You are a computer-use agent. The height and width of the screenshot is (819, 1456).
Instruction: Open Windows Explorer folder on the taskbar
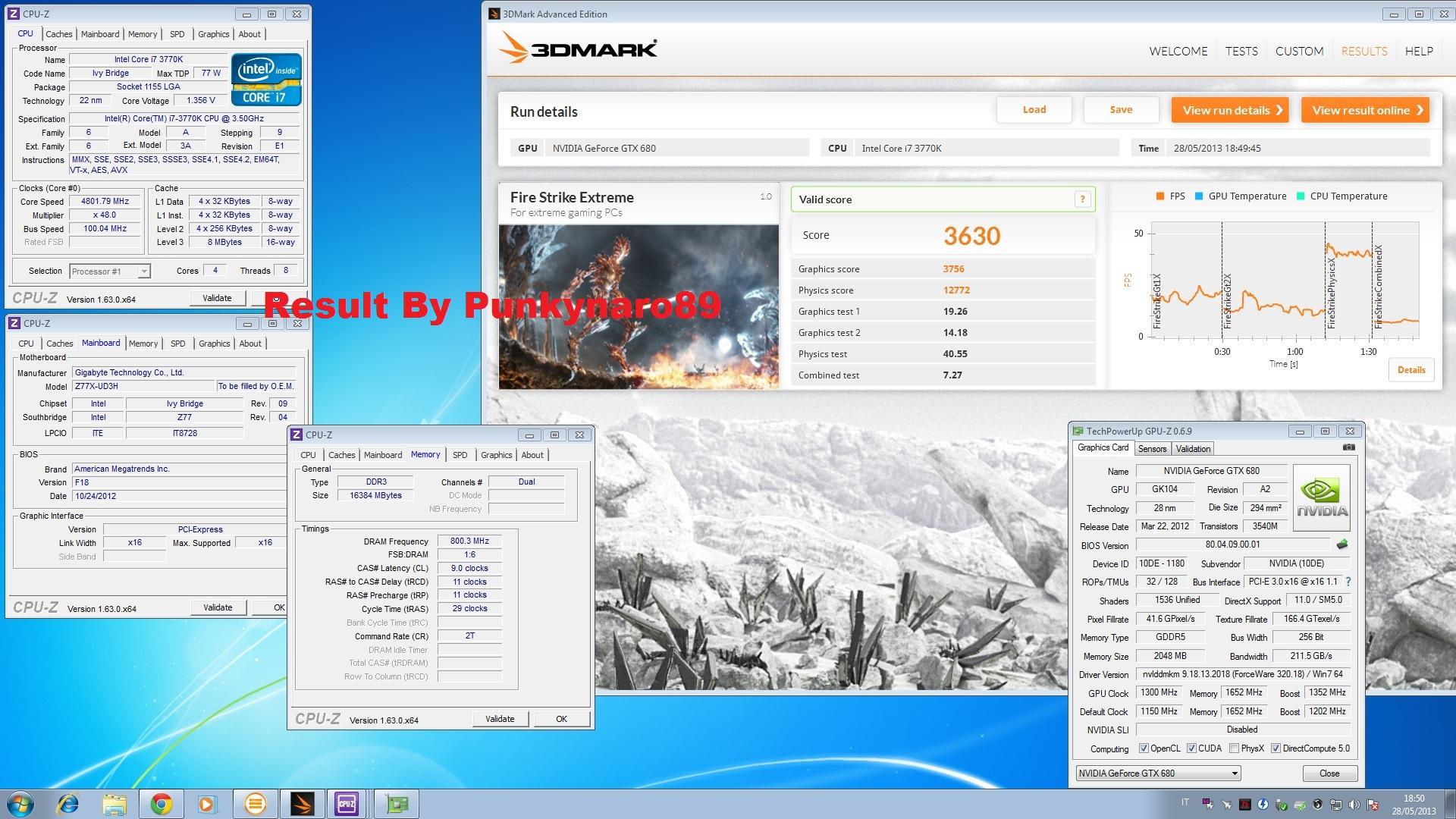[x=115, y=804]
